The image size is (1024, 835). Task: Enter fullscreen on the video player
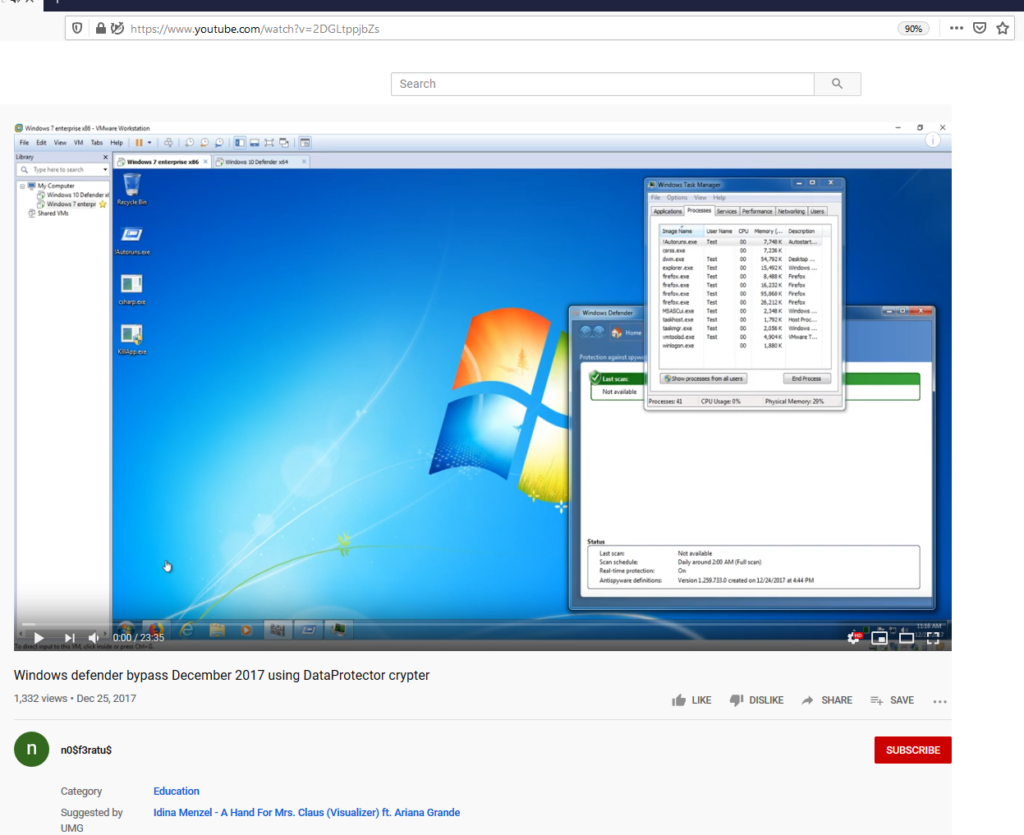(933, 638)
